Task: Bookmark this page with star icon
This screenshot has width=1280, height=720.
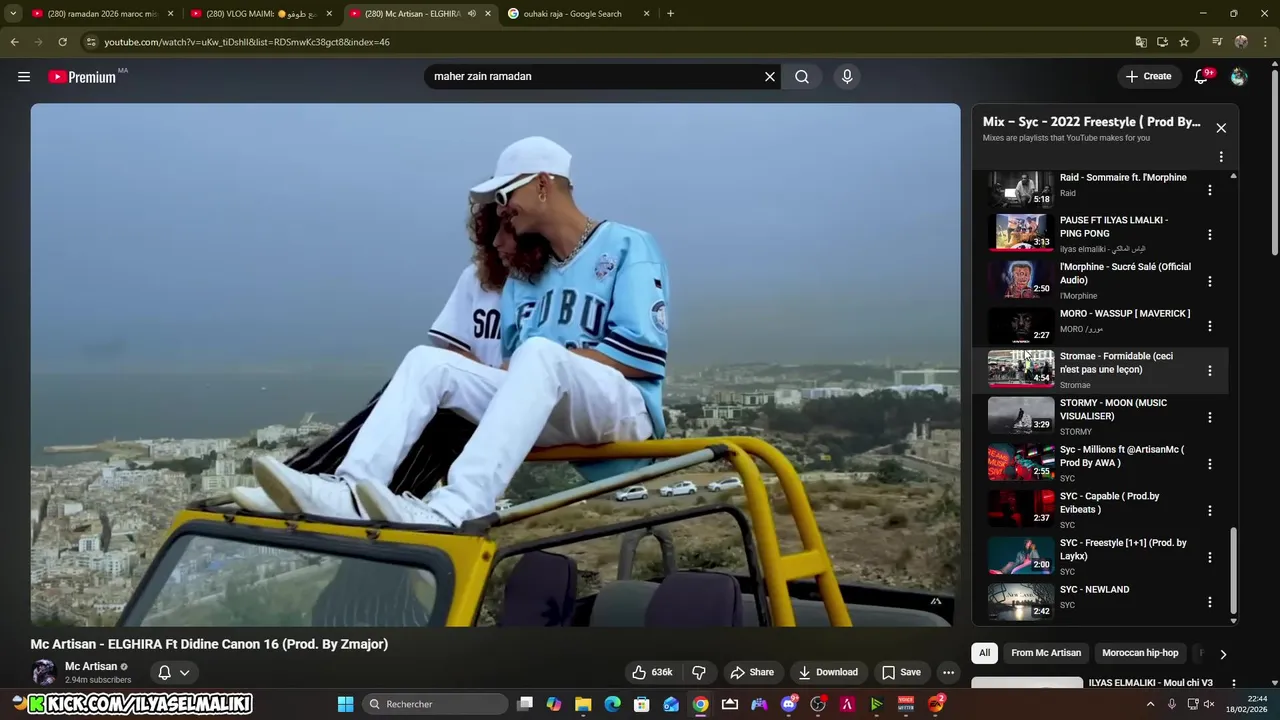Action: pyautogui.click(x=1184, y=42)
